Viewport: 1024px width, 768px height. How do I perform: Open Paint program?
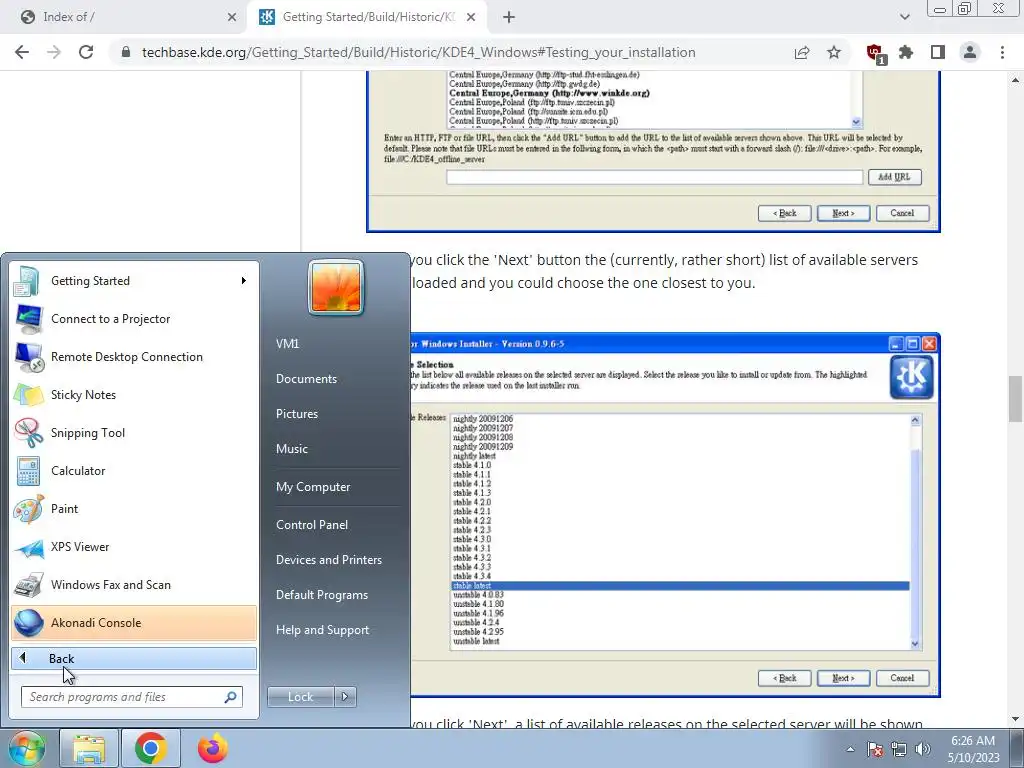click(134, 509)
